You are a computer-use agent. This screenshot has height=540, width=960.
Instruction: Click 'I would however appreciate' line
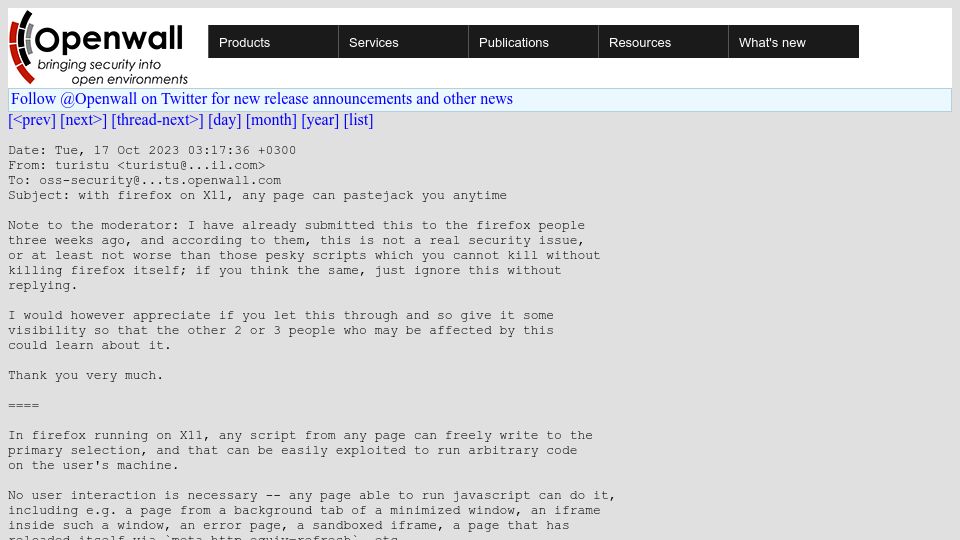[x=281, y=315]
